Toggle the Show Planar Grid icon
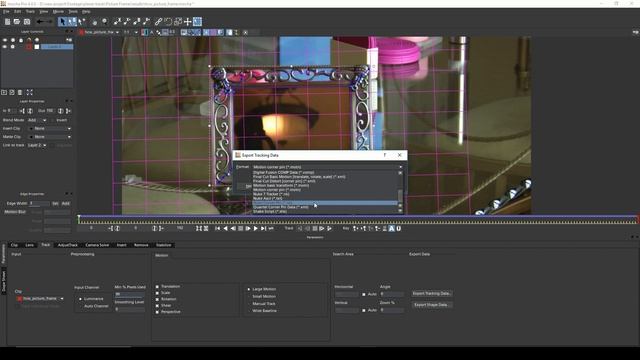 click(x=198, y=22)
